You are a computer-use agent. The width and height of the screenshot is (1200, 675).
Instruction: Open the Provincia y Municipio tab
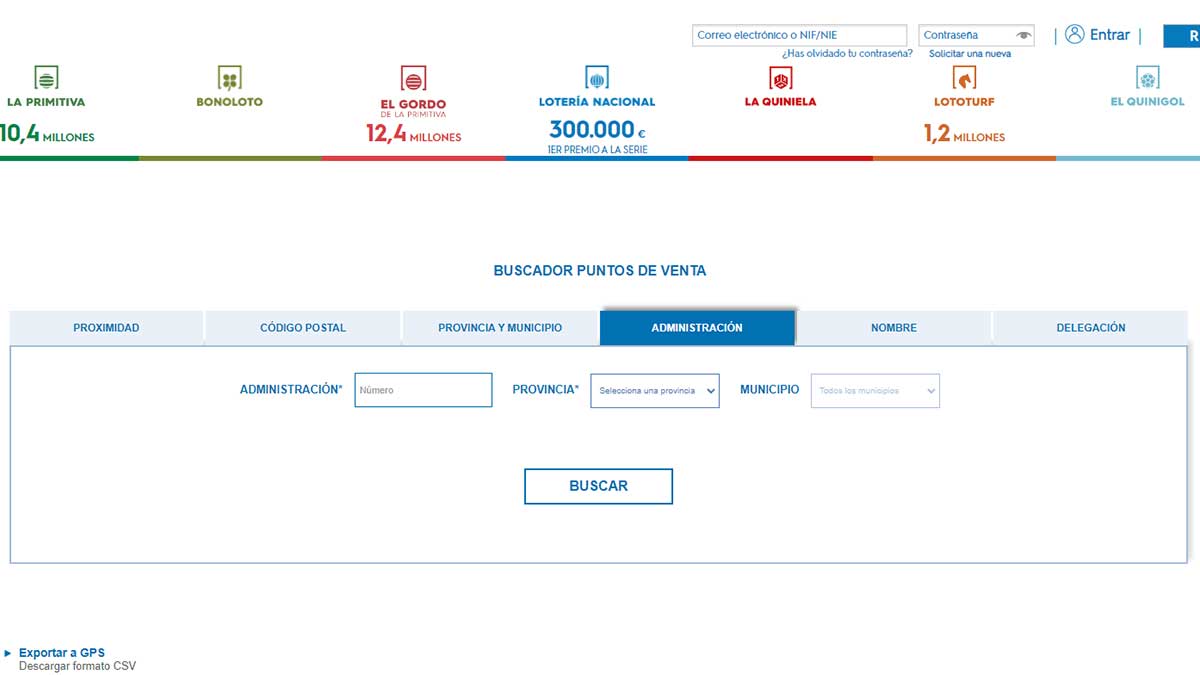tap(500, 328)
